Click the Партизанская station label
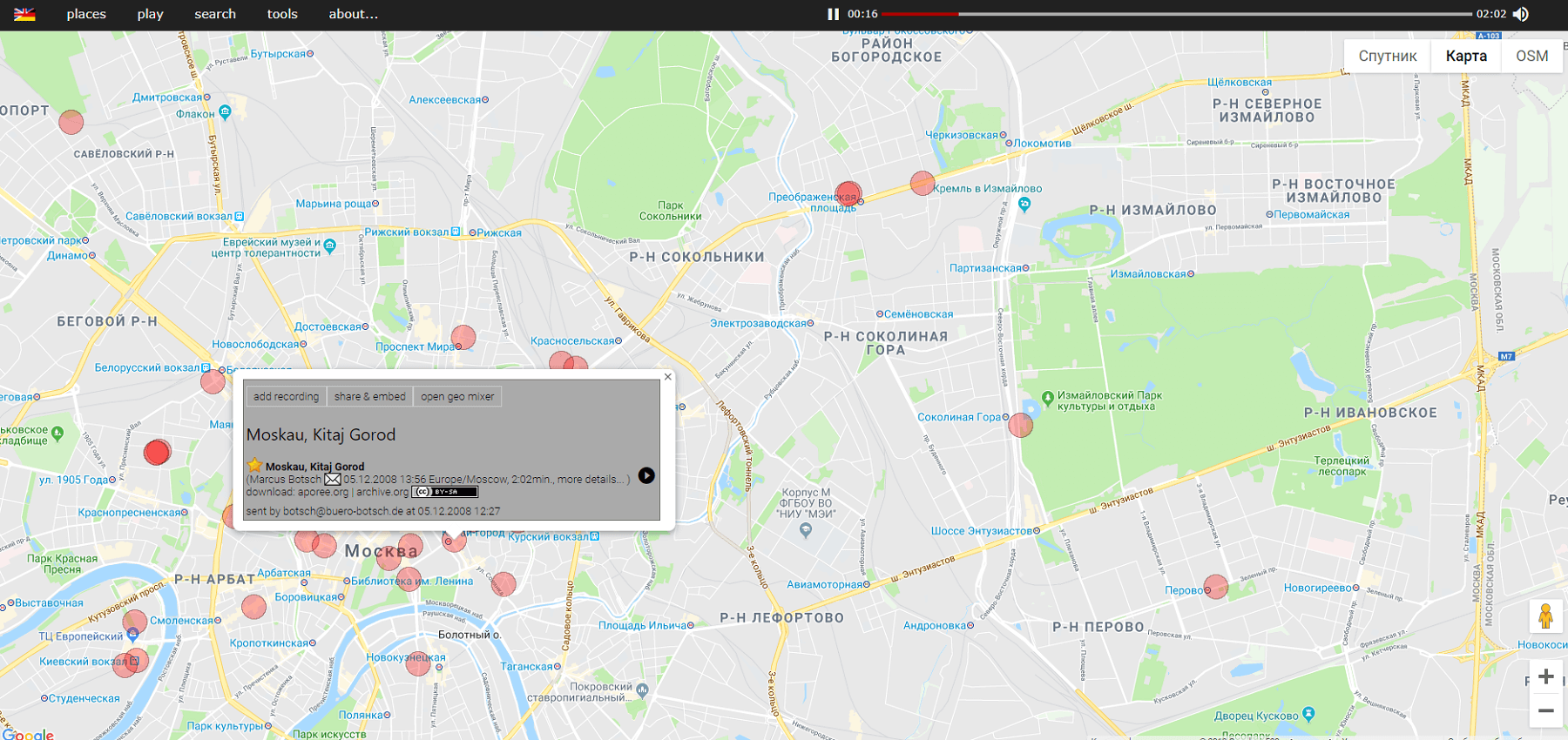The image size is (1568, 740). (x=985, y=268)
